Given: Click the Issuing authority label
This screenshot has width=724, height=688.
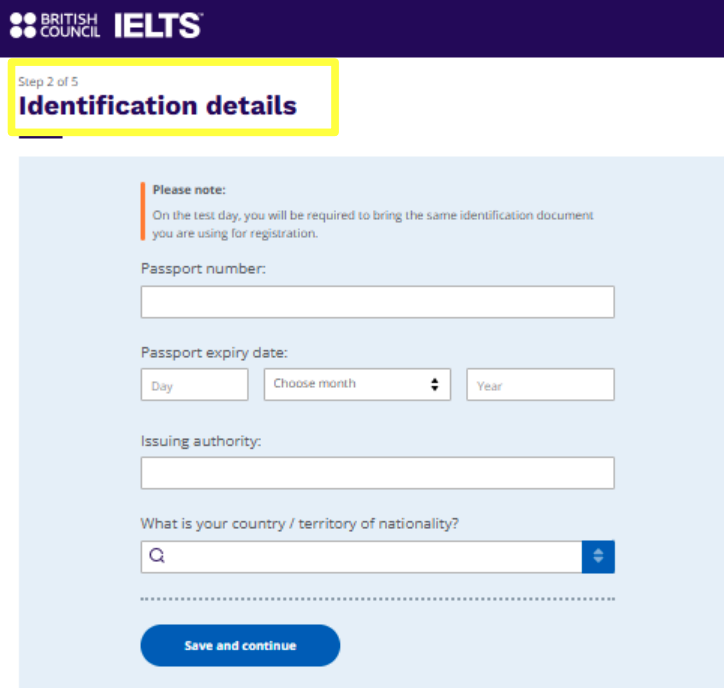Looking at the screenshot, I should point(201,441).
